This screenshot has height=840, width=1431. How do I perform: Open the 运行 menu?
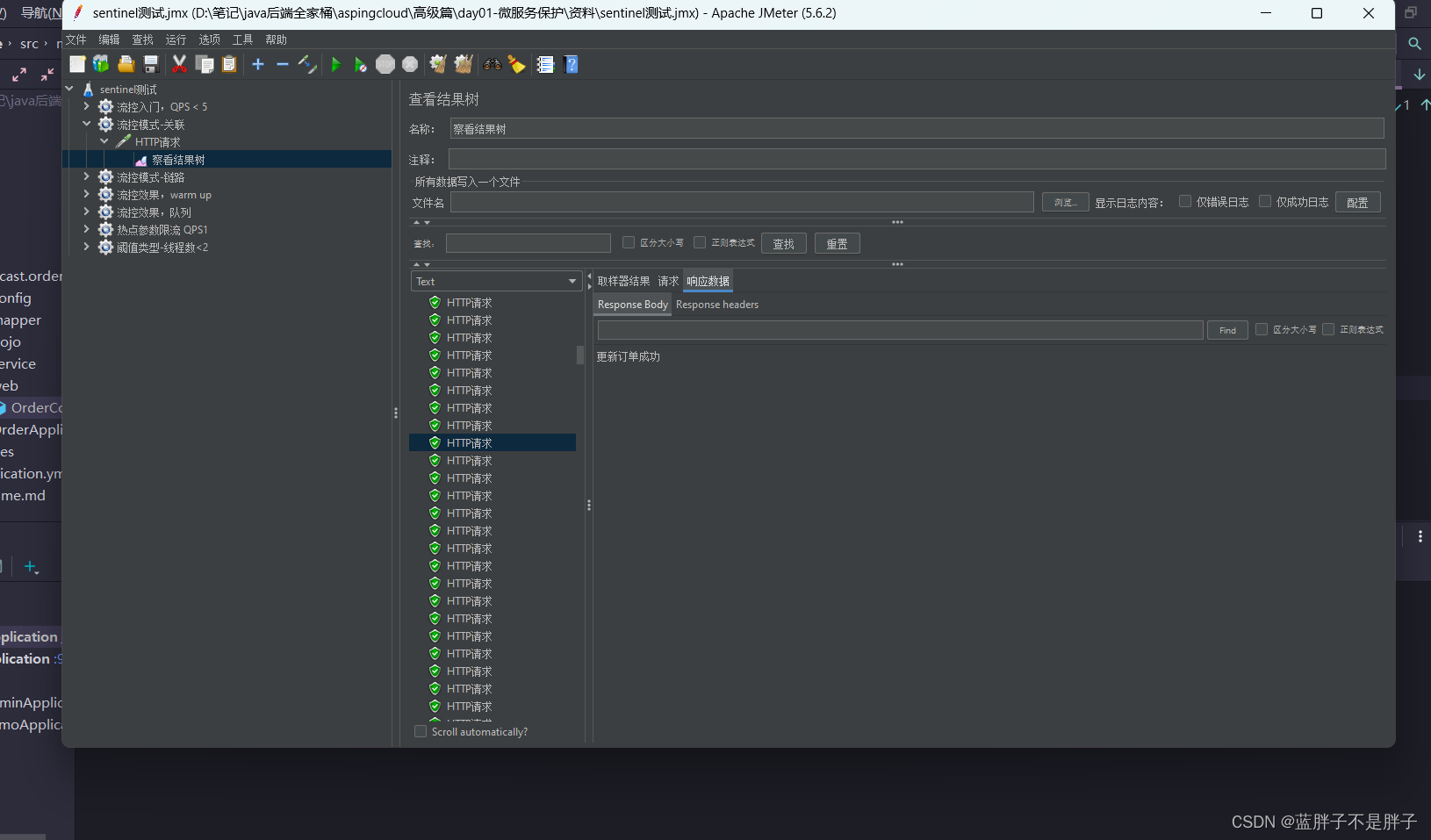point(176,39)
